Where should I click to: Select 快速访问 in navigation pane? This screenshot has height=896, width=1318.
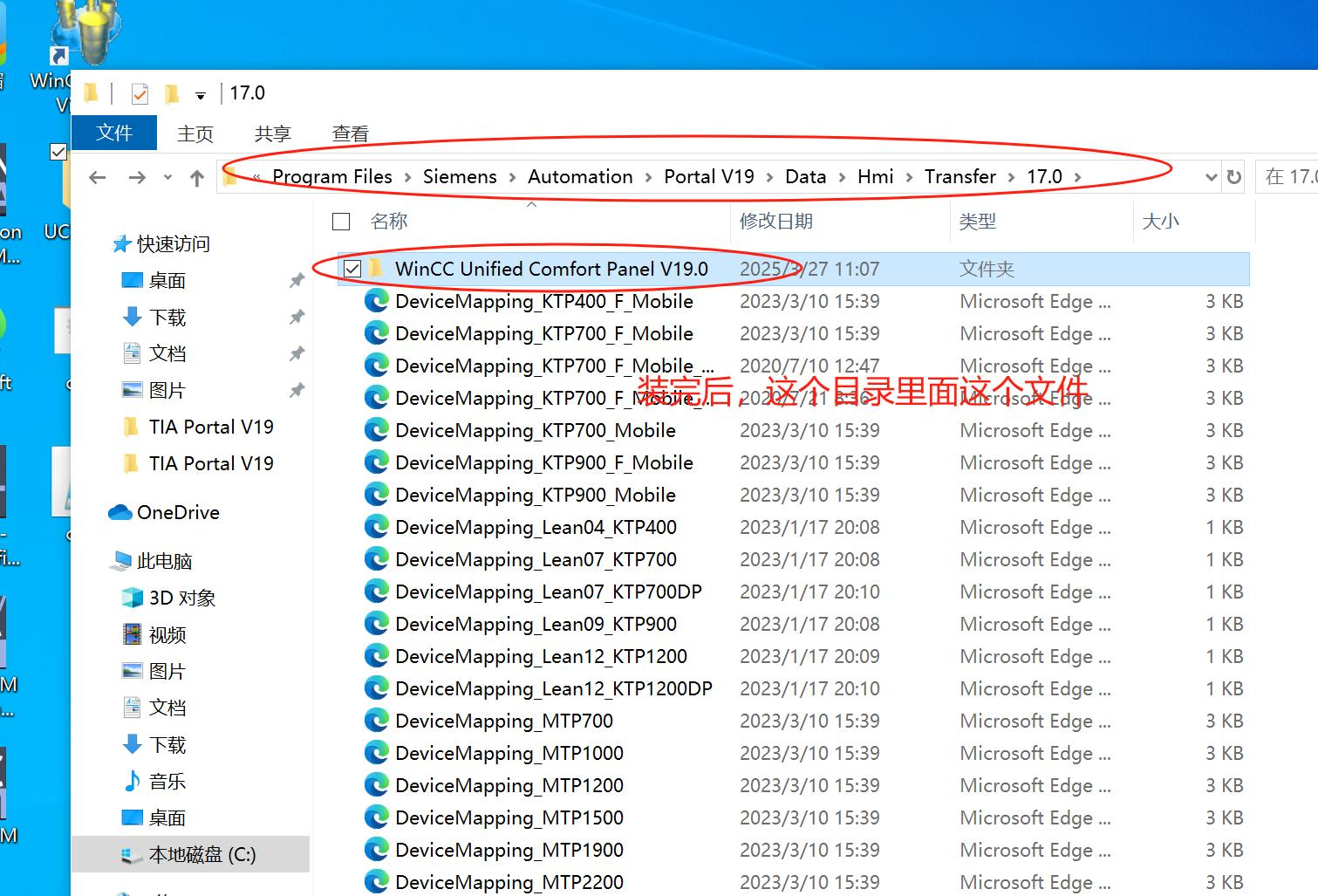click(x=174, y=244)
